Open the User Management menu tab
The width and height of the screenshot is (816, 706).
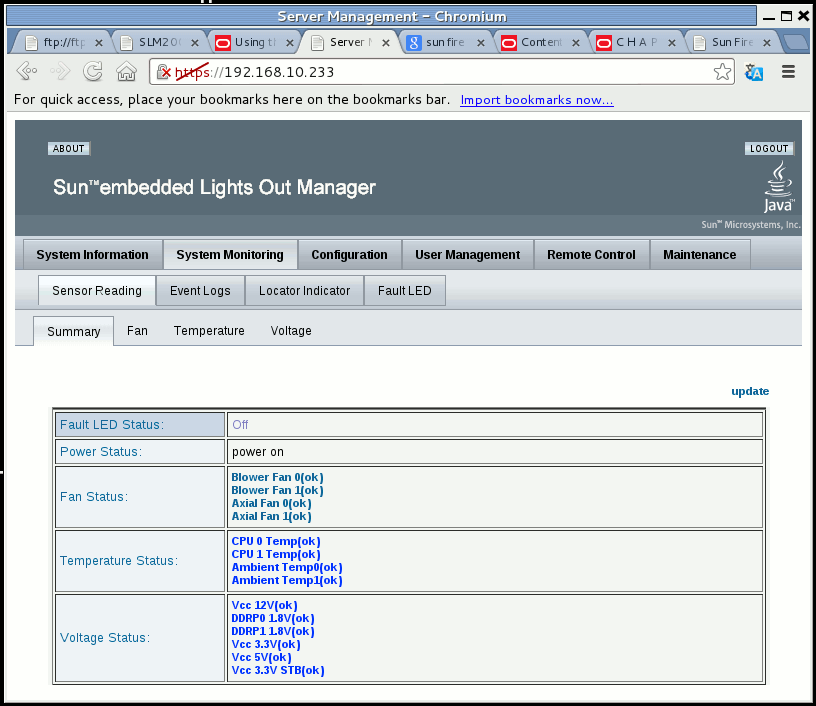(x=467, y=255)
